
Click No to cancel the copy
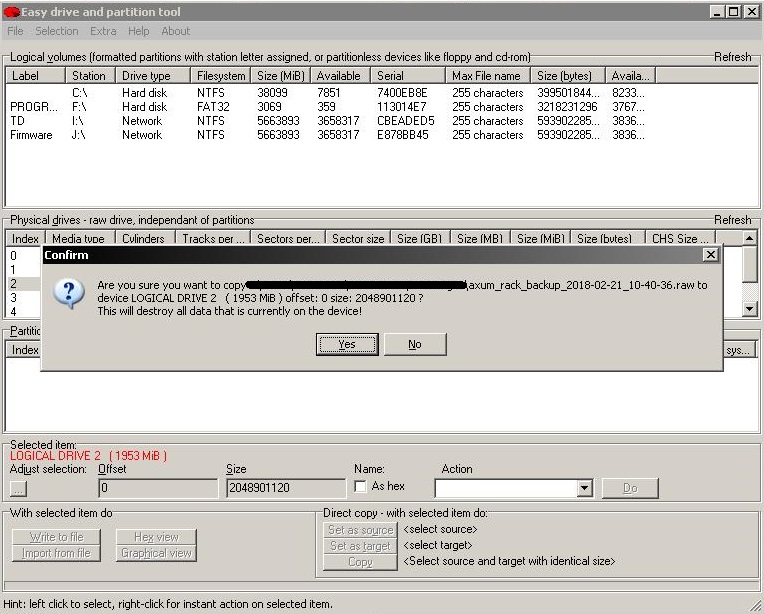tap(414, 344)
